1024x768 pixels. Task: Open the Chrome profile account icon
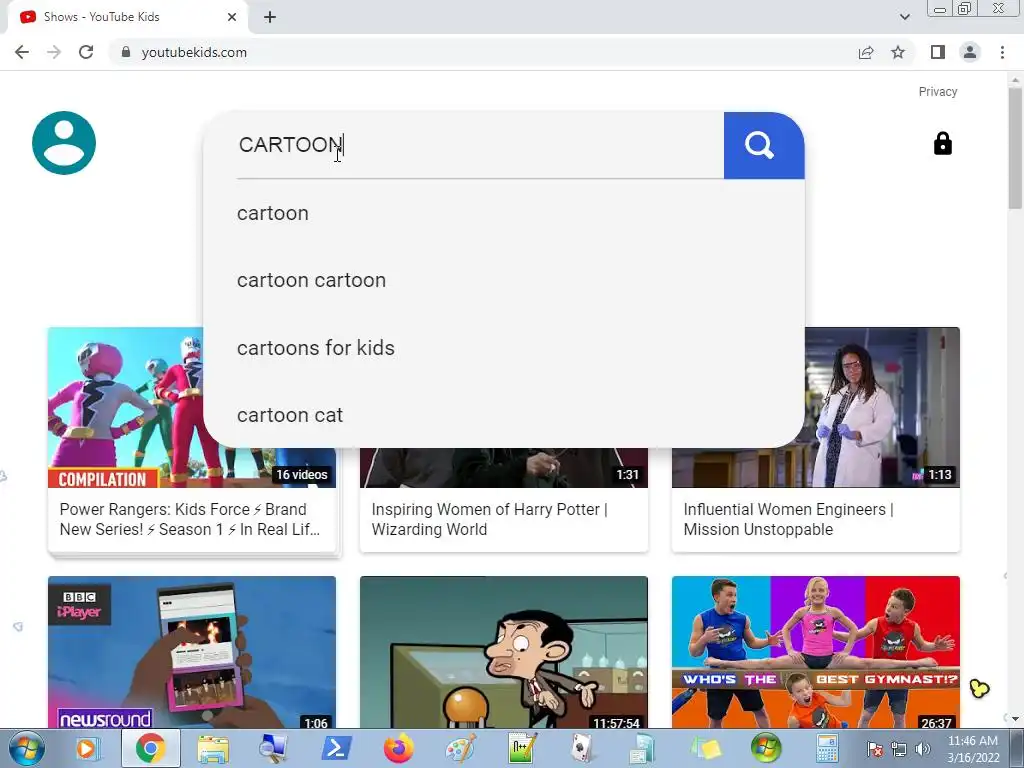(x=970, y=52)
